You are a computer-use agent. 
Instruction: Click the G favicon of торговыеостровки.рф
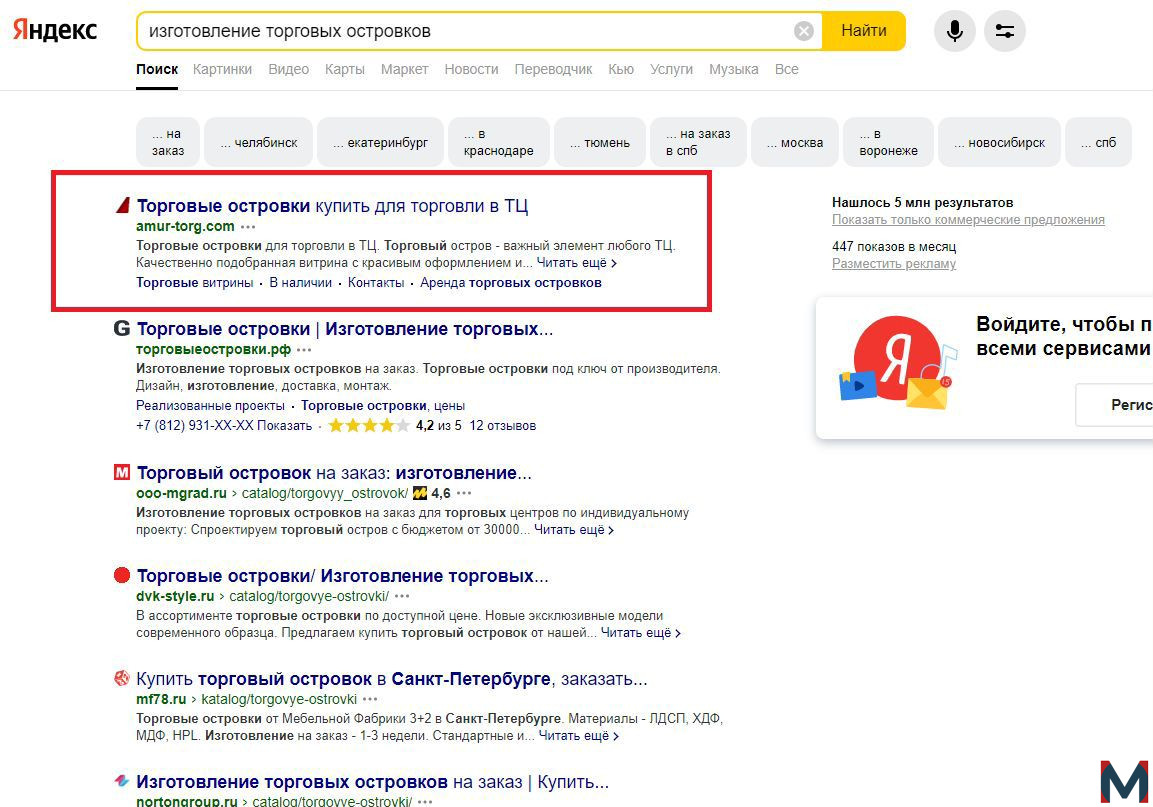[122, 328]
